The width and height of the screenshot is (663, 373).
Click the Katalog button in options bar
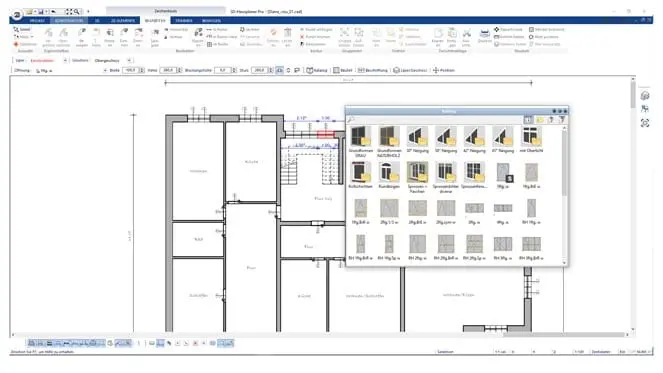317,70
